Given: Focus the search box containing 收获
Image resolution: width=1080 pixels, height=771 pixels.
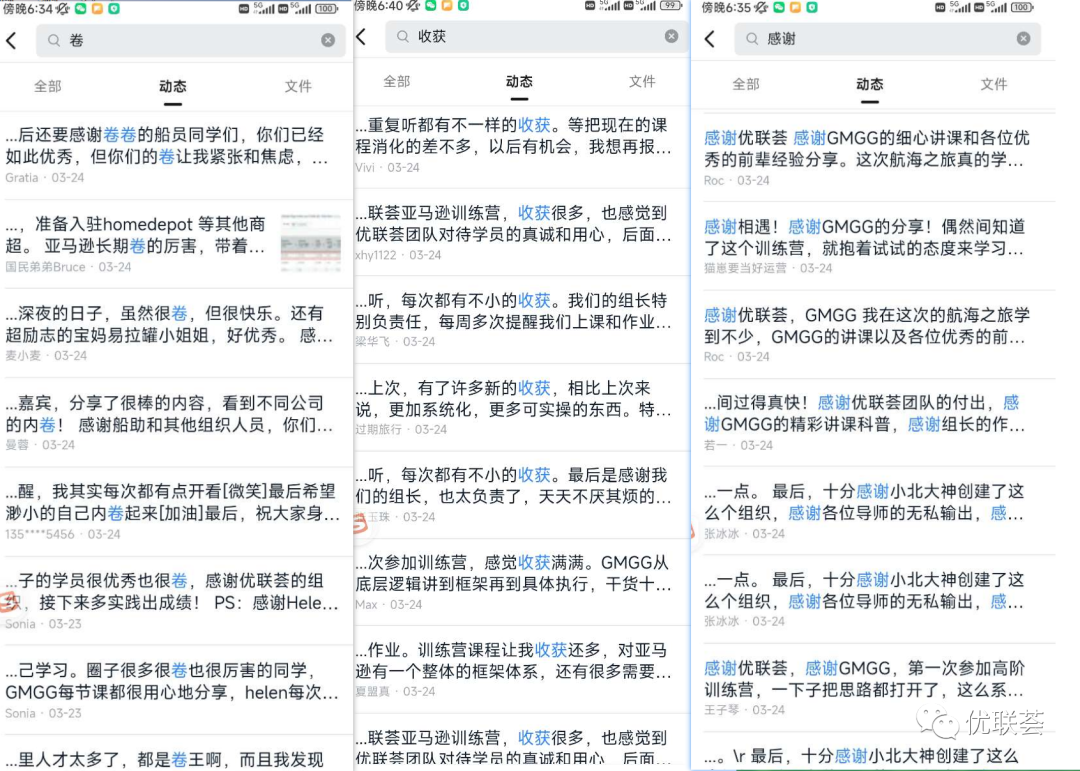Looking at the screenshot, I should pos(537,37).
